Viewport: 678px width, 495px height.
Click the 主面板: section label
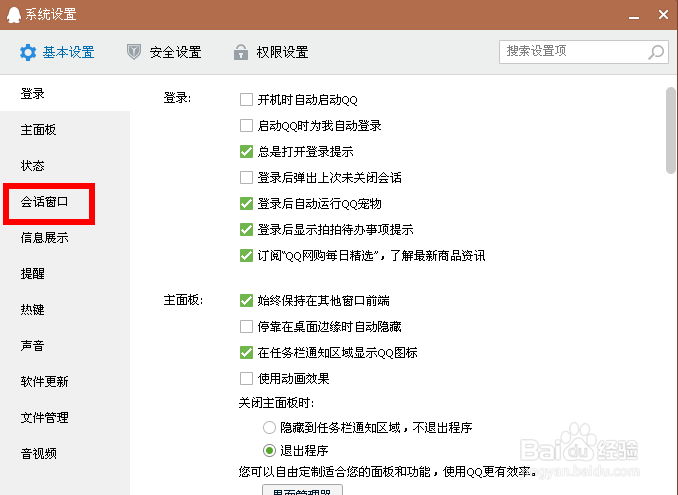183,300
